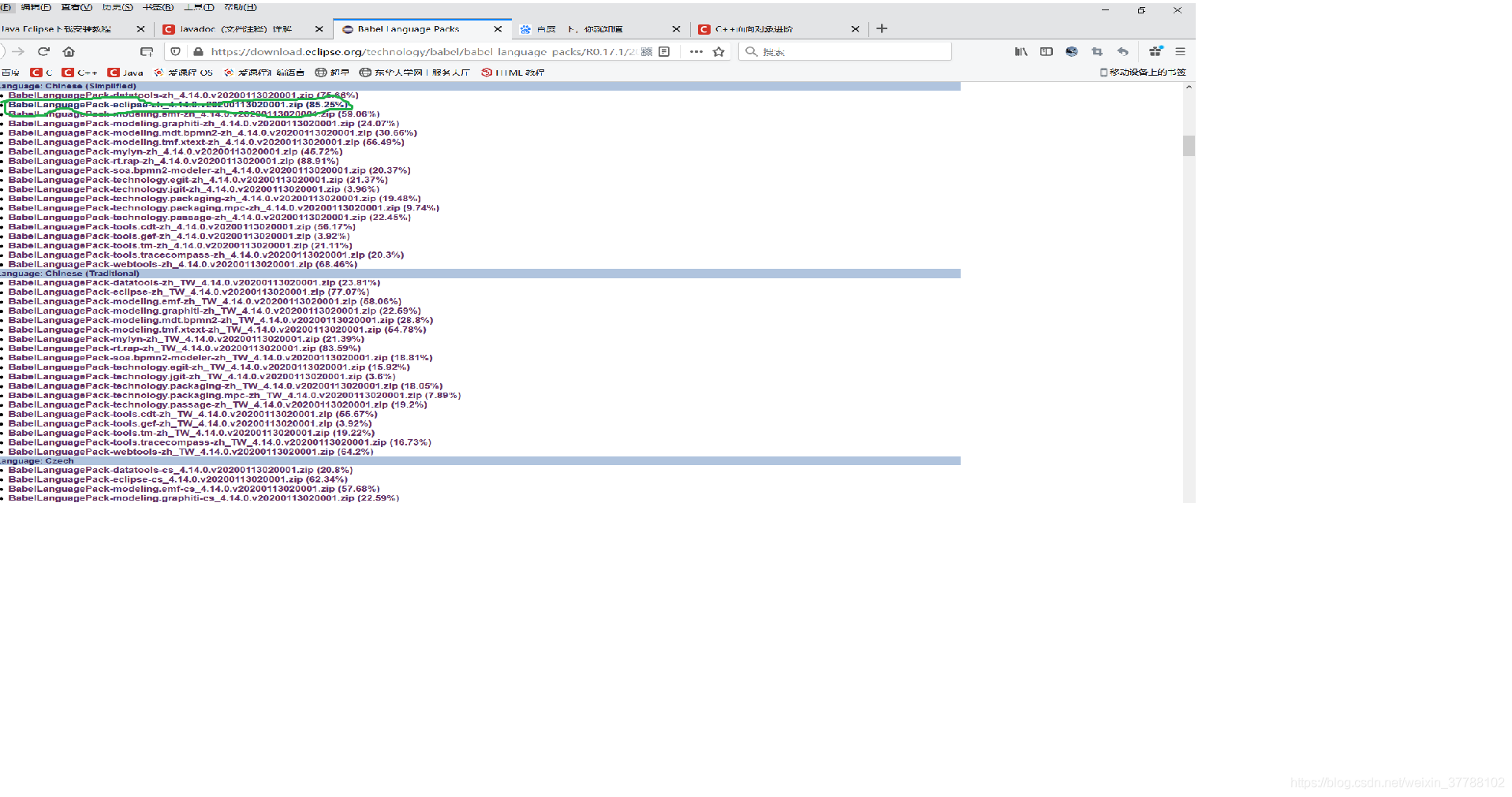
Task: Open the Library icon in toolbar
Action: 1021,51
